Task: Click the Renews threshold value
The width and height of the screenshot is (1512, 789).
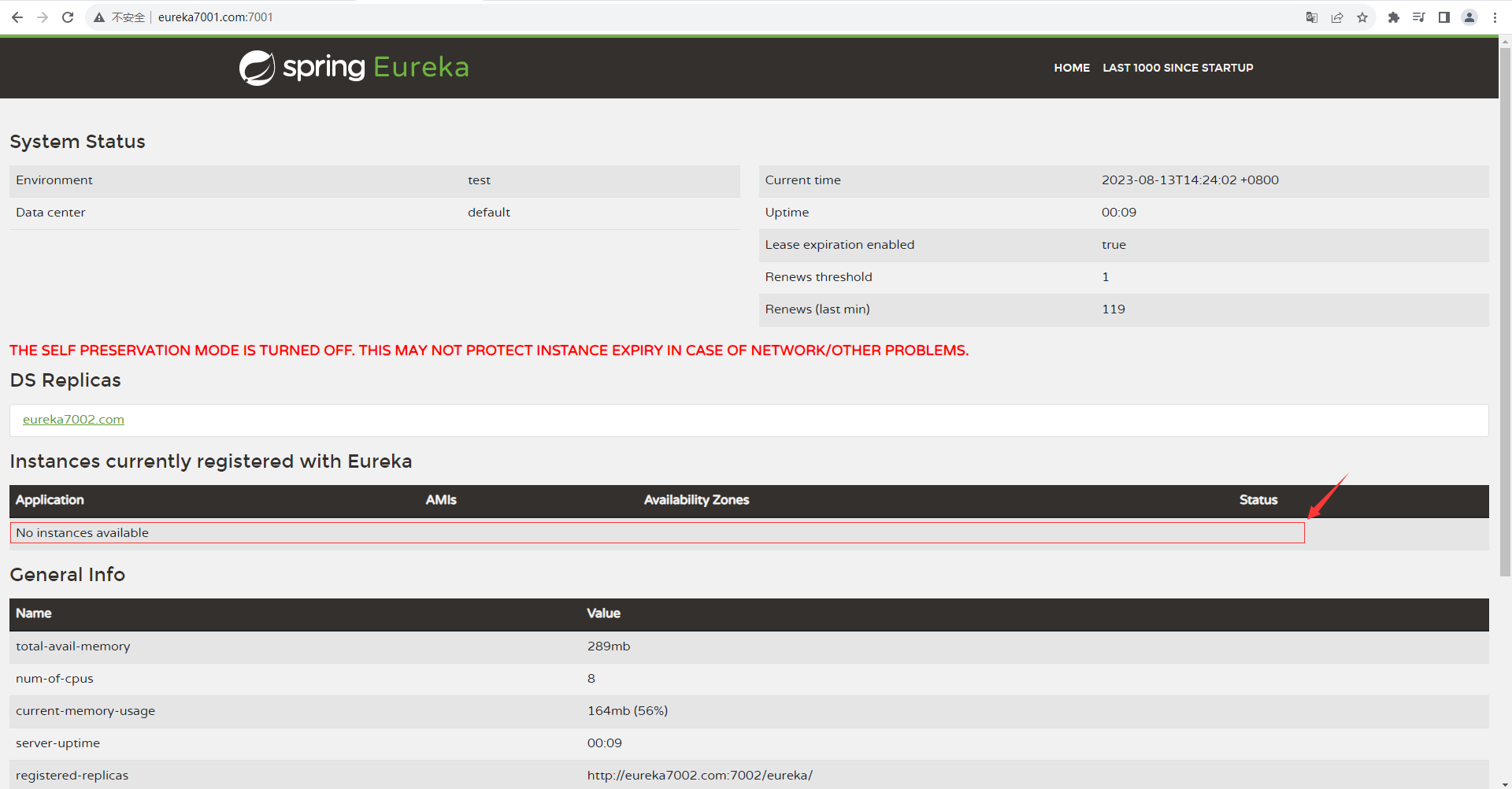Action: click(1106, 277)
